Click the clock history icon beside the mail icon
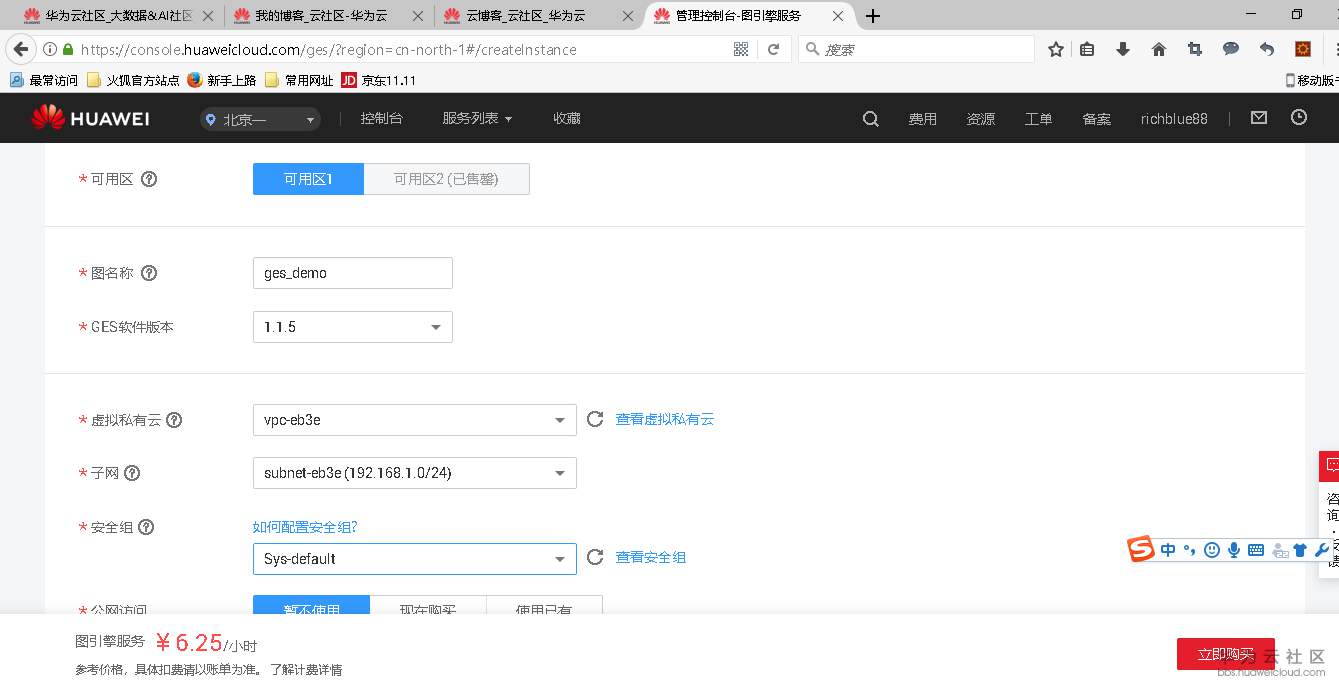The width and height of the screenshot is (1339, 687). click(x=1298, y=117)
